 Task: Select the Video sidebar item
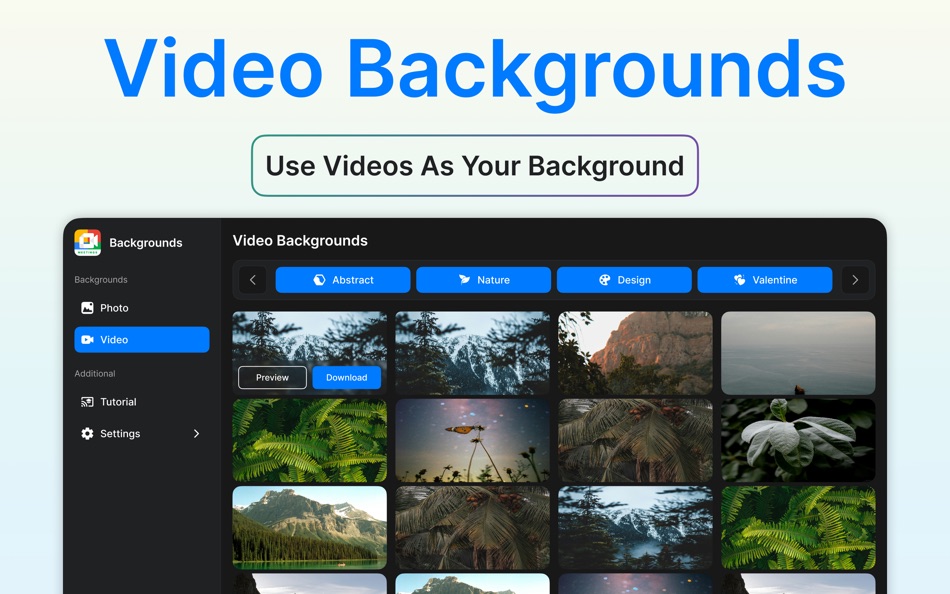coord(142,339)
